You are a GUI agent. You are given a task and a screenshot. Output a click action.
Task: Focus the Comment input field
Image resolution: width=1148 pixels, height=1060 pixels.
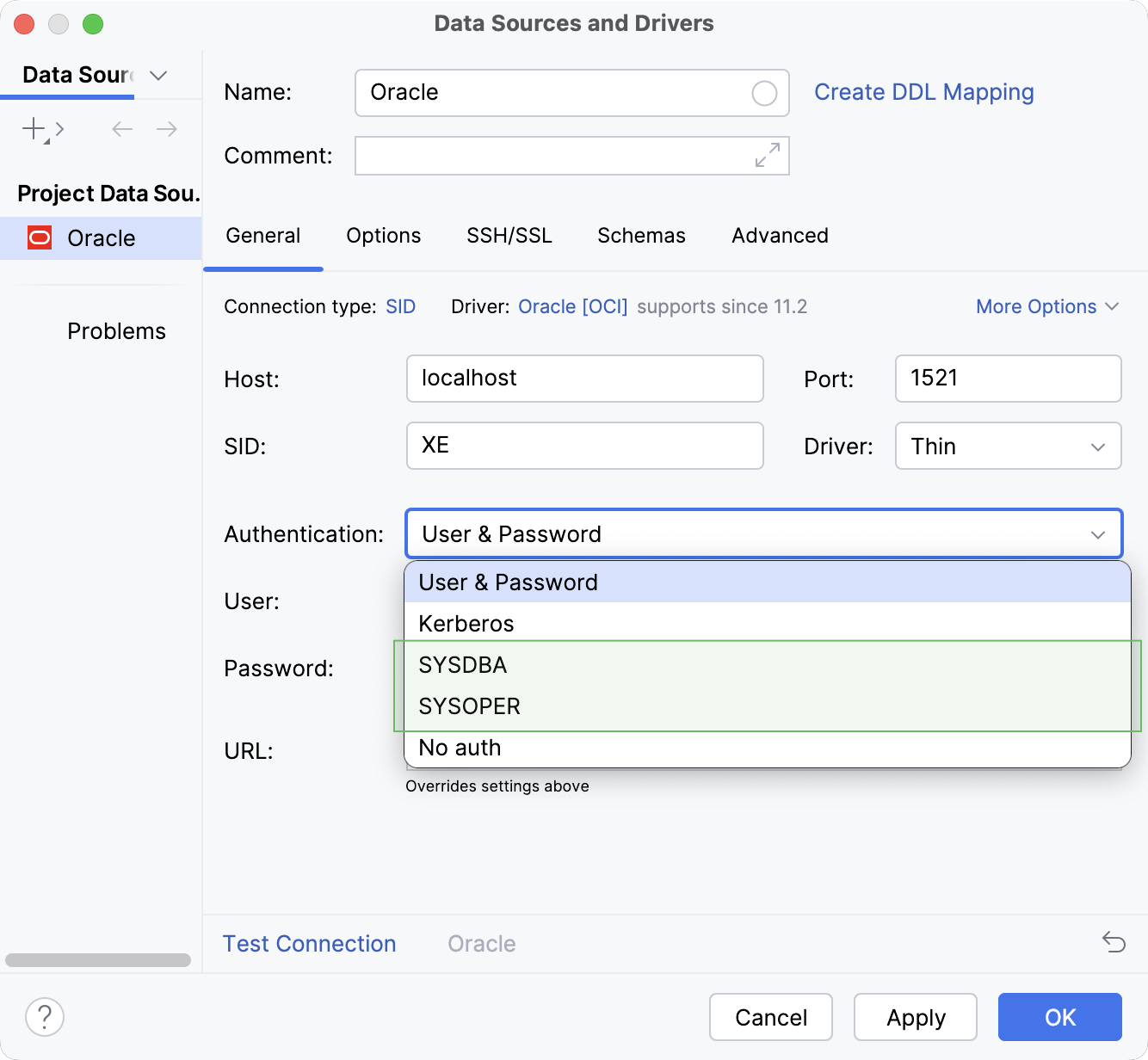(x=572, y=156)
